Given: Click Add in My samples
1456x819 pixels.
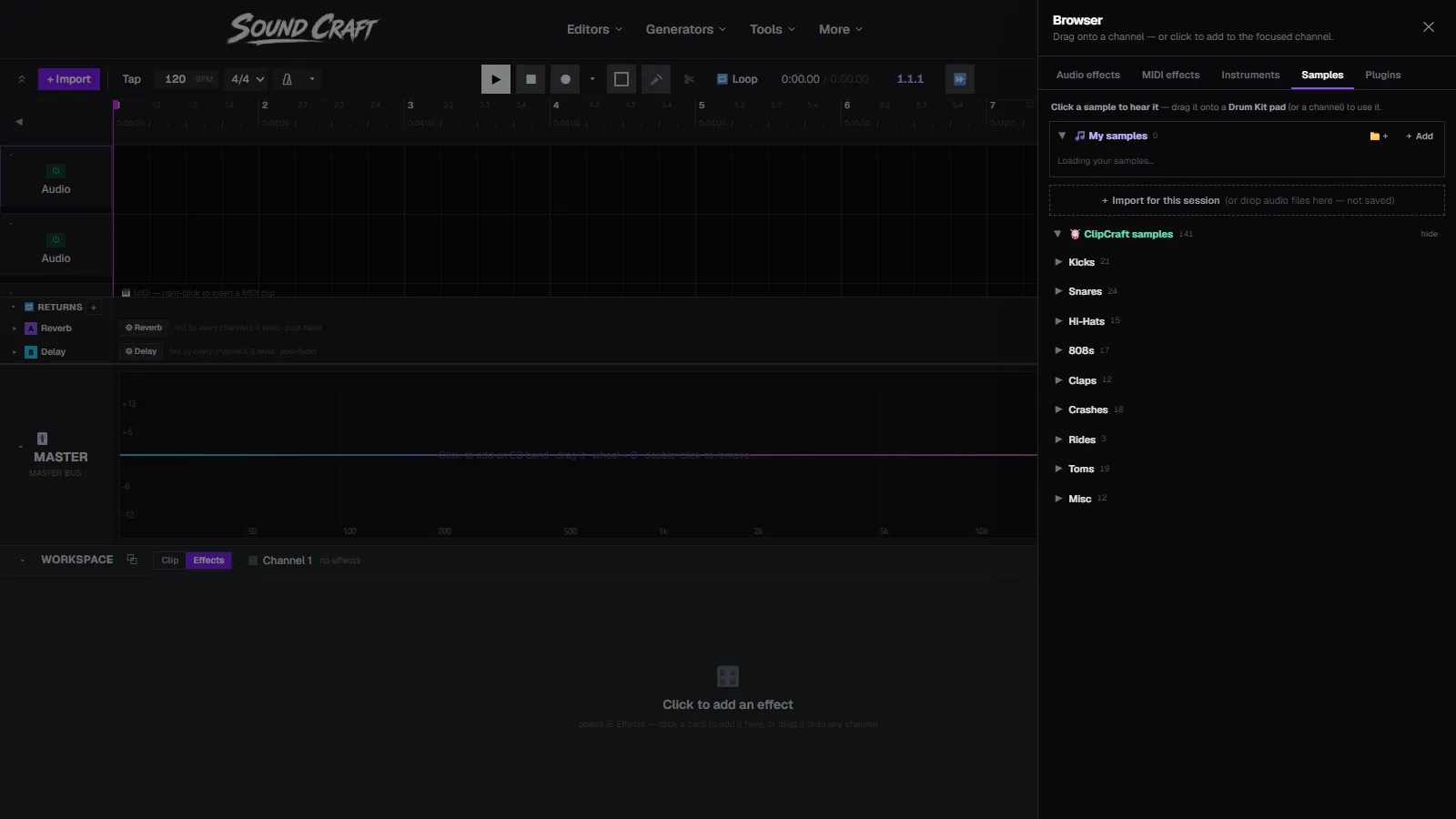Looking at the screenshot, I should click(x=1420, y=136).
